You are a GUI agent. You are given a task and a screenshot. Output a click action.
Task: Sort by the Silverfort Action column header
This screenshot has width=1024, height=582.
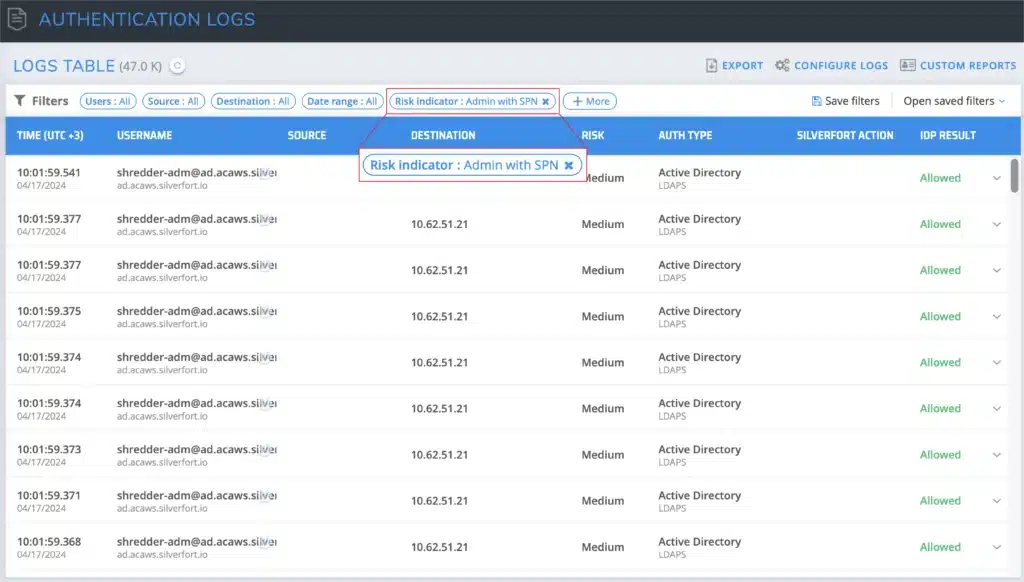(845, 135)
